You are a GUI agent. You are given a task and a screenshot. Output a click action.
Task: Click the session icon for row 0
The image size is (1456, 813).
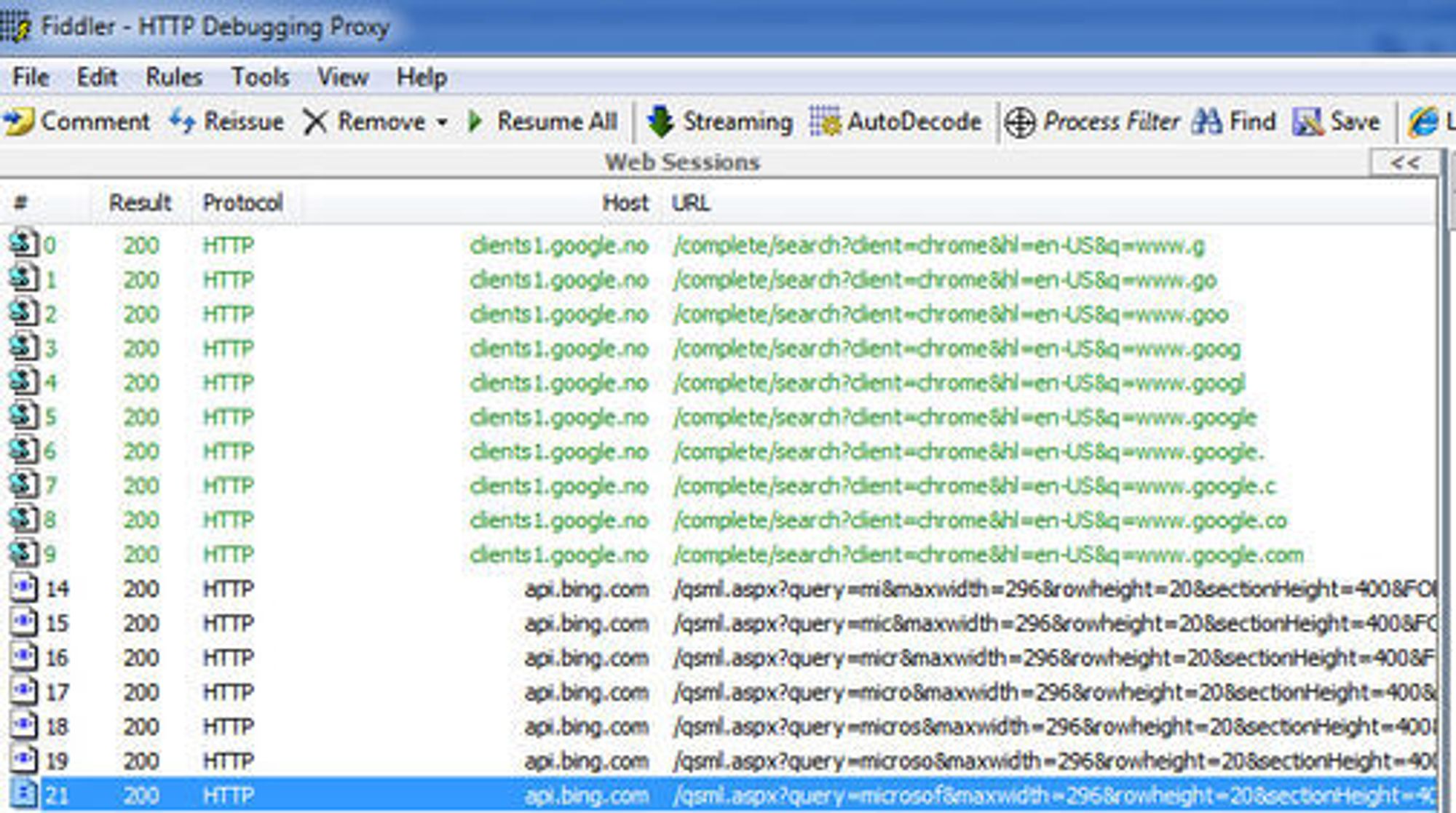point(23,243)
